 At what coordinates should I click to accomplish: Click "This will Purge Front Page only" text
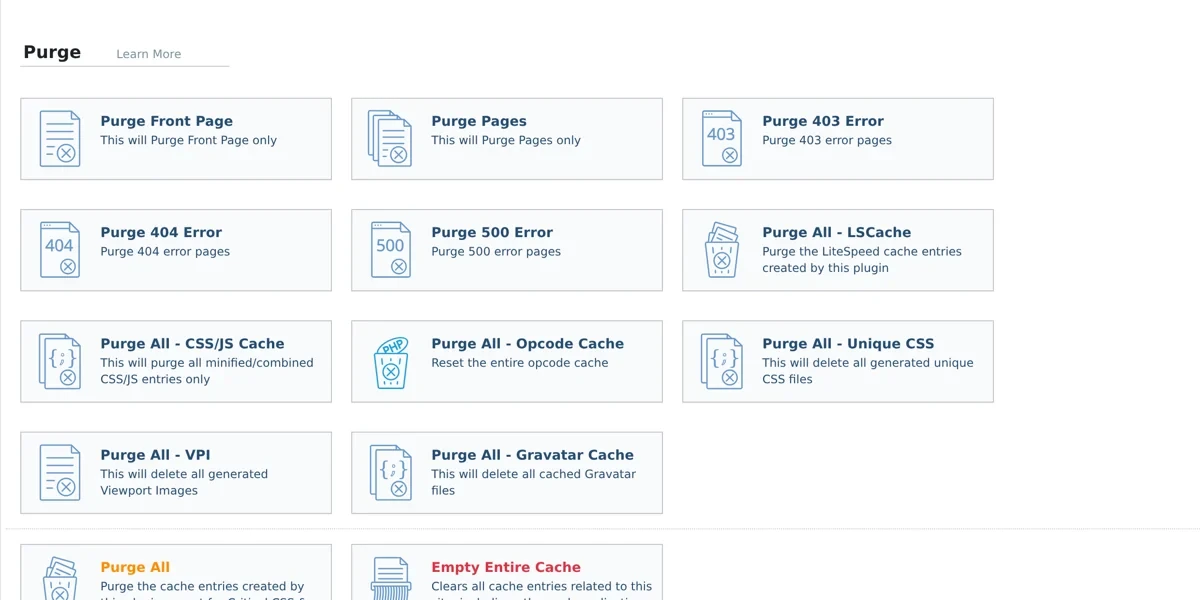click(189, 140)
